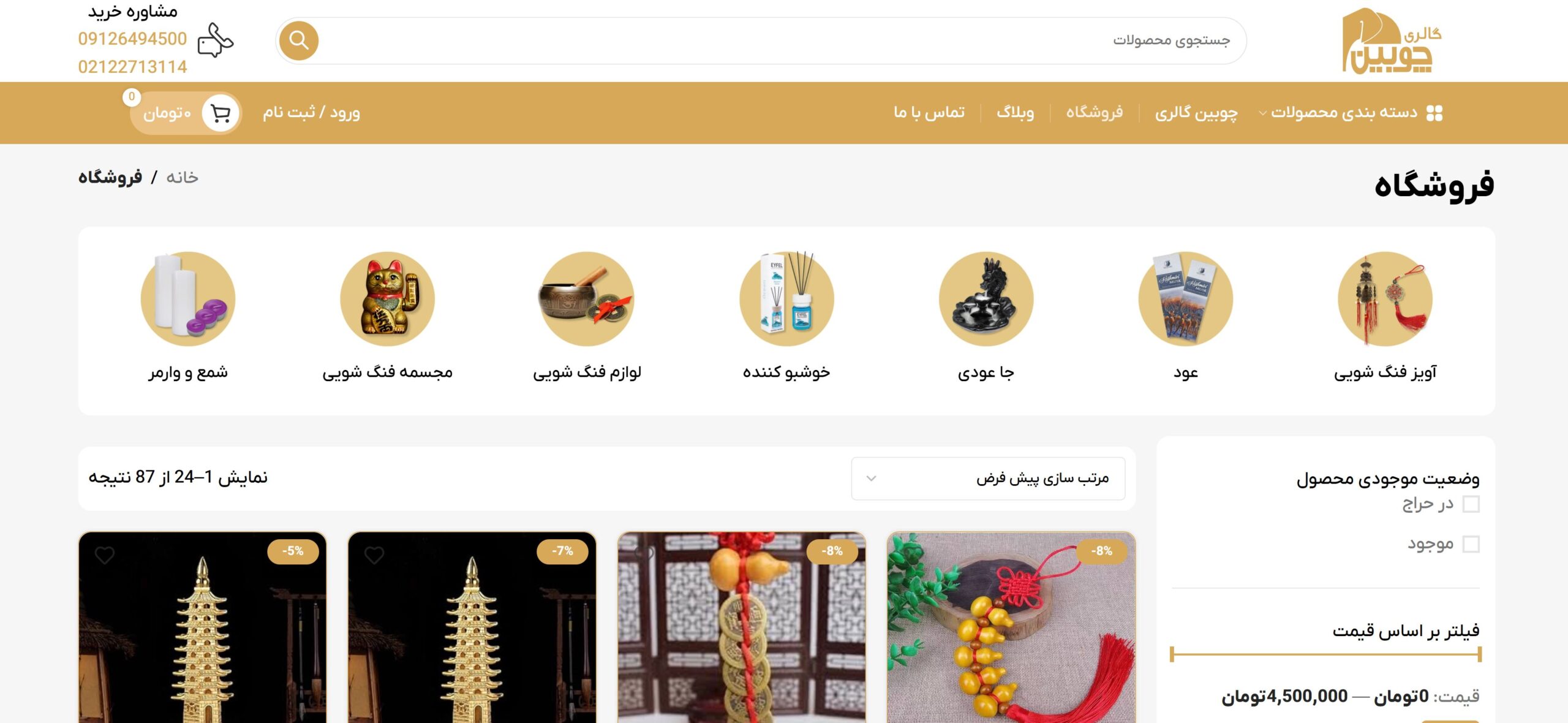The image size is (1568, 723).
Task: Click the phone consultation icon
Action: coord(215,40)
